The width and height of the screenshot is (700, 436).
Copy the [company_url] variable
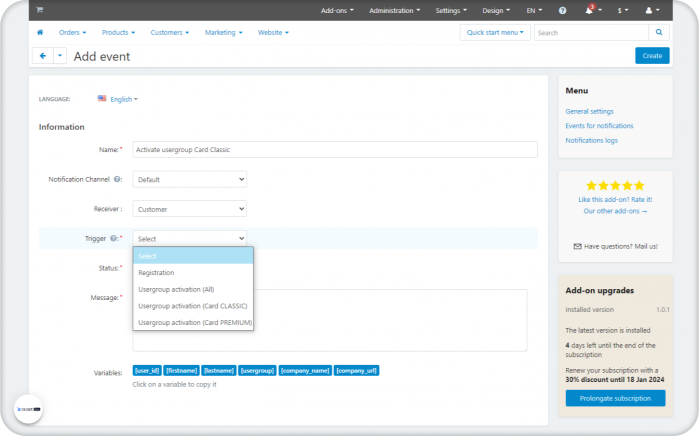point(356,370)
